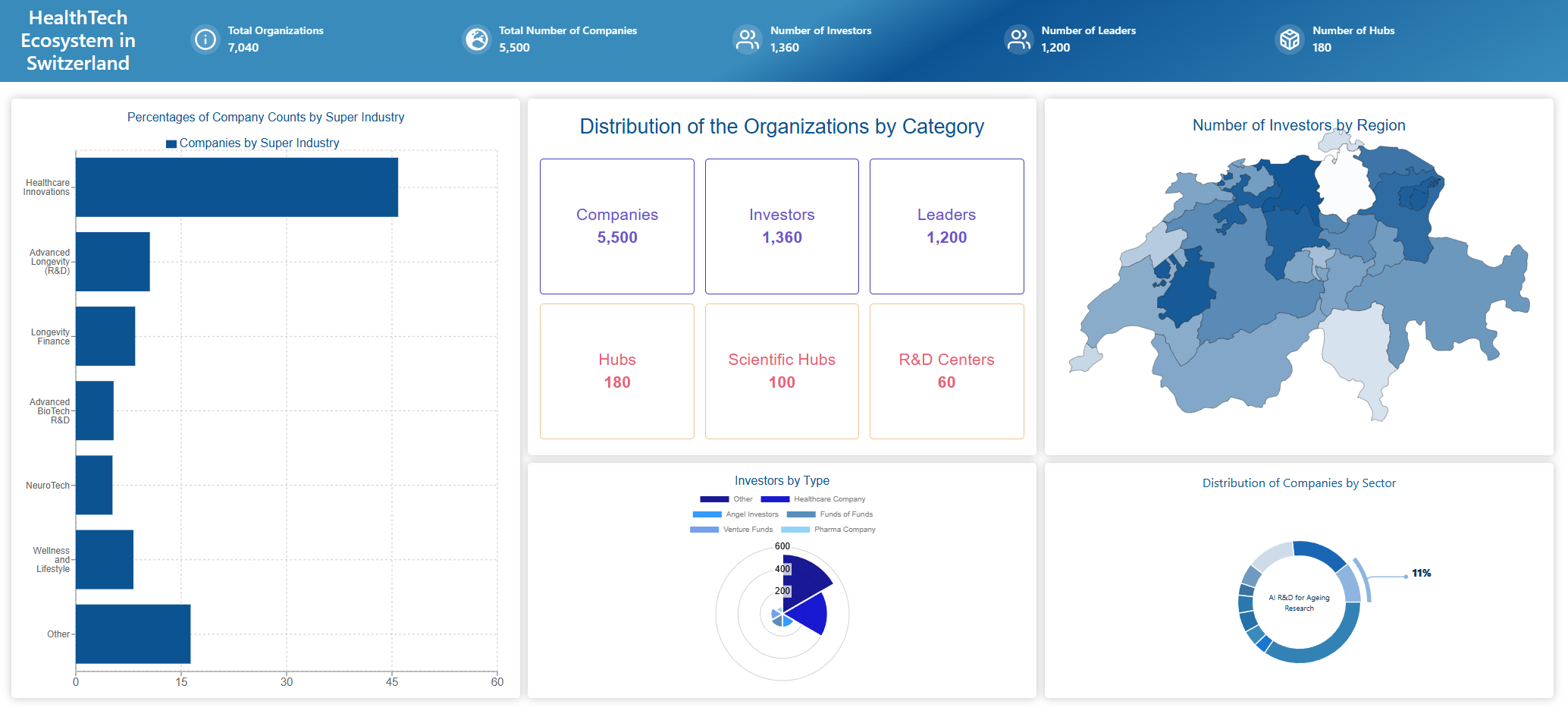Click the info icon beside Total Organizations
Screen dimensions: 1568x717
tap(205, 39)
